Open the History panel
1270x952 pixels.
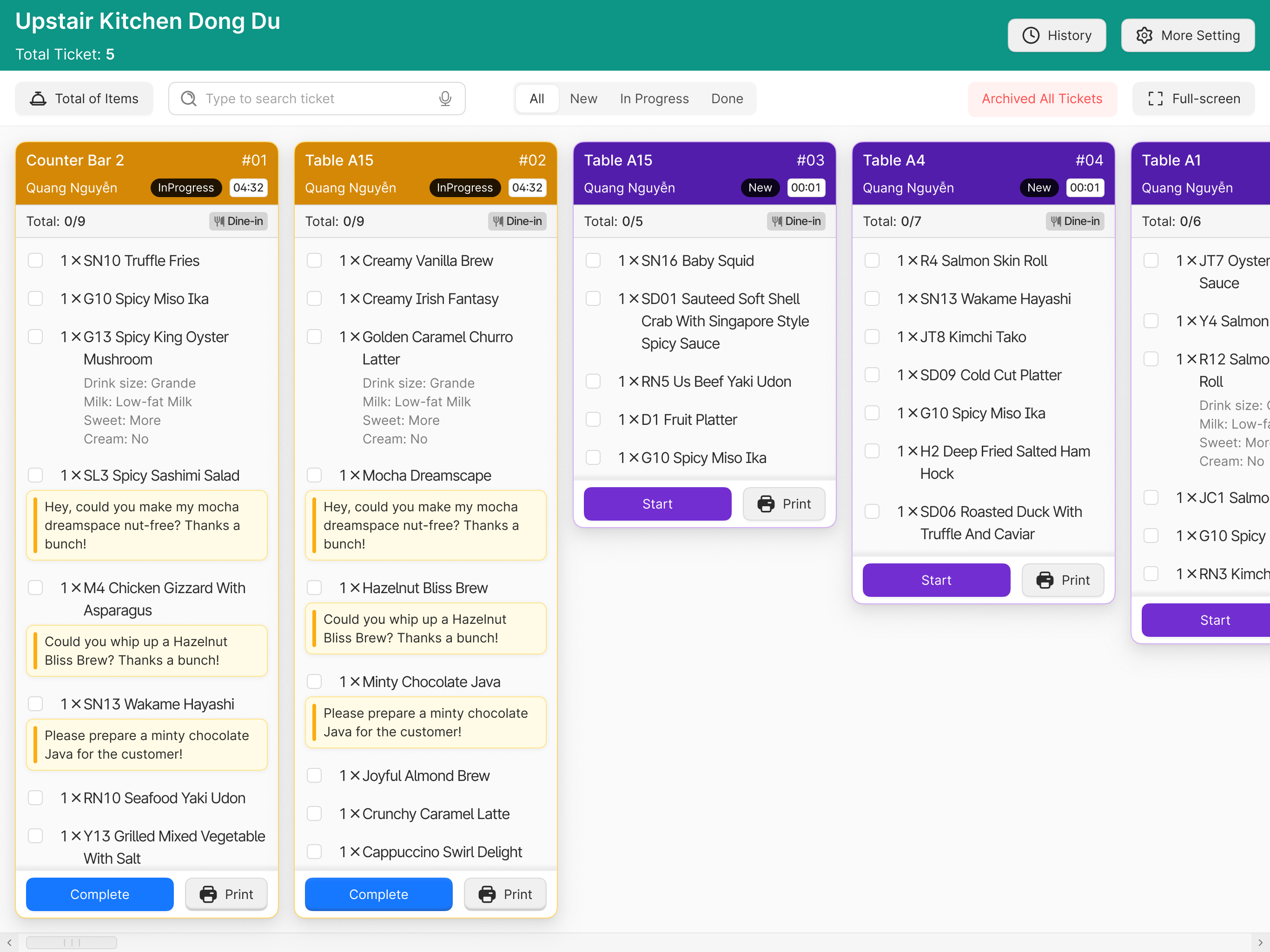click(x=1057, y=36)
